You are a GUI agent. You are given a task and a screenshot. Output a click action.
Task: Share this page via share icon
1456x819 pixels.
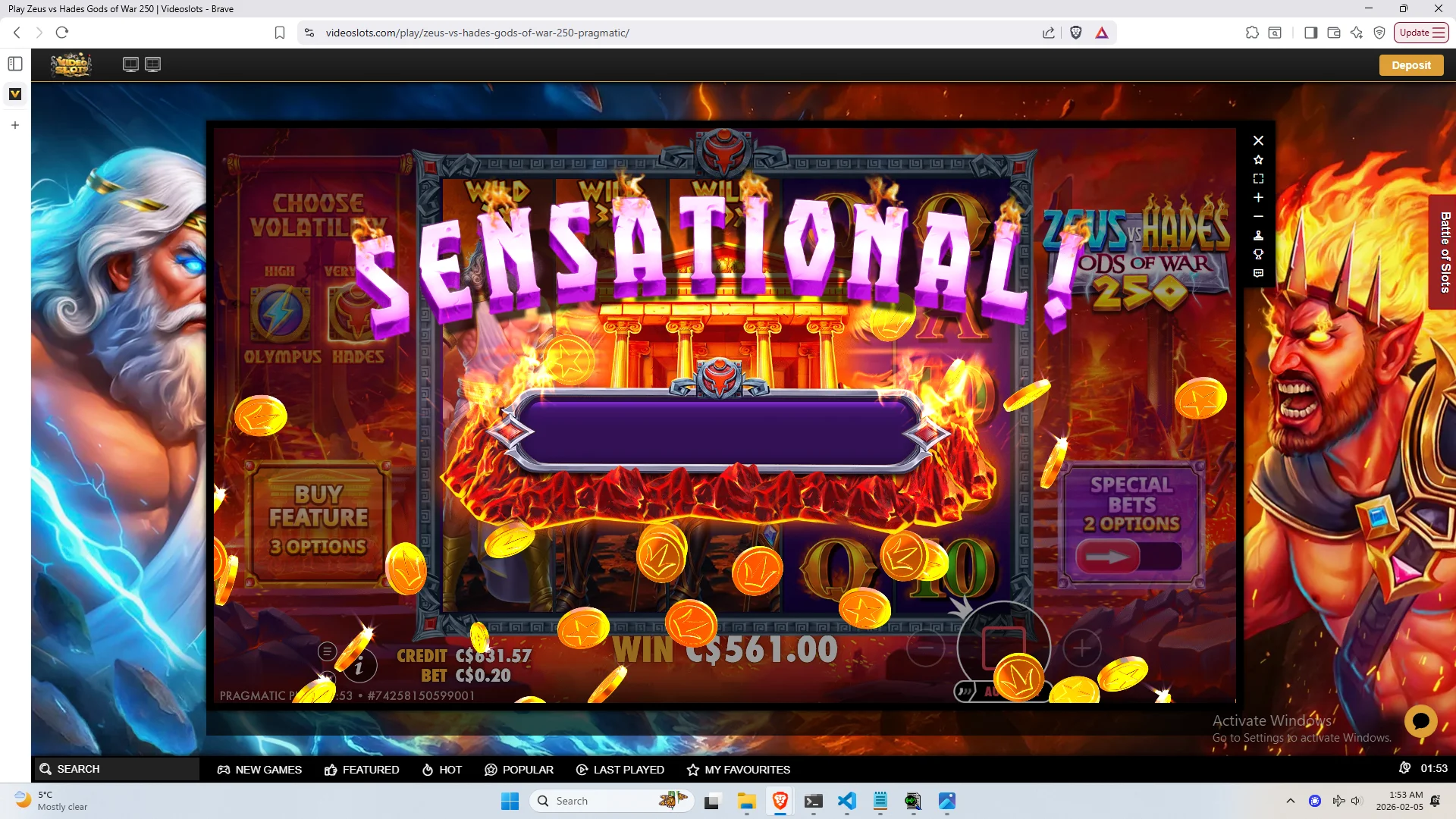[1049, 33]
